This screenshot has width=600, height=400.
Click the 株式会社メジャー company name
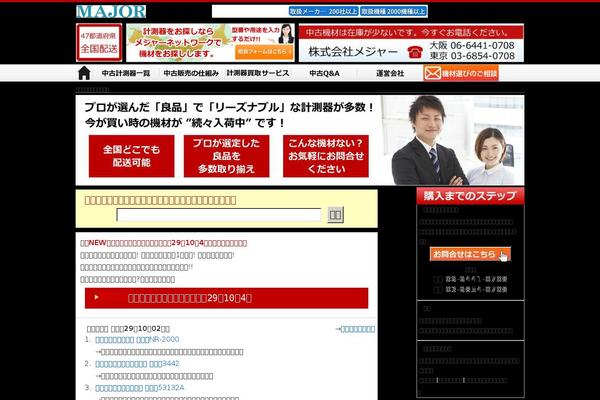click(x=353, y=52)
